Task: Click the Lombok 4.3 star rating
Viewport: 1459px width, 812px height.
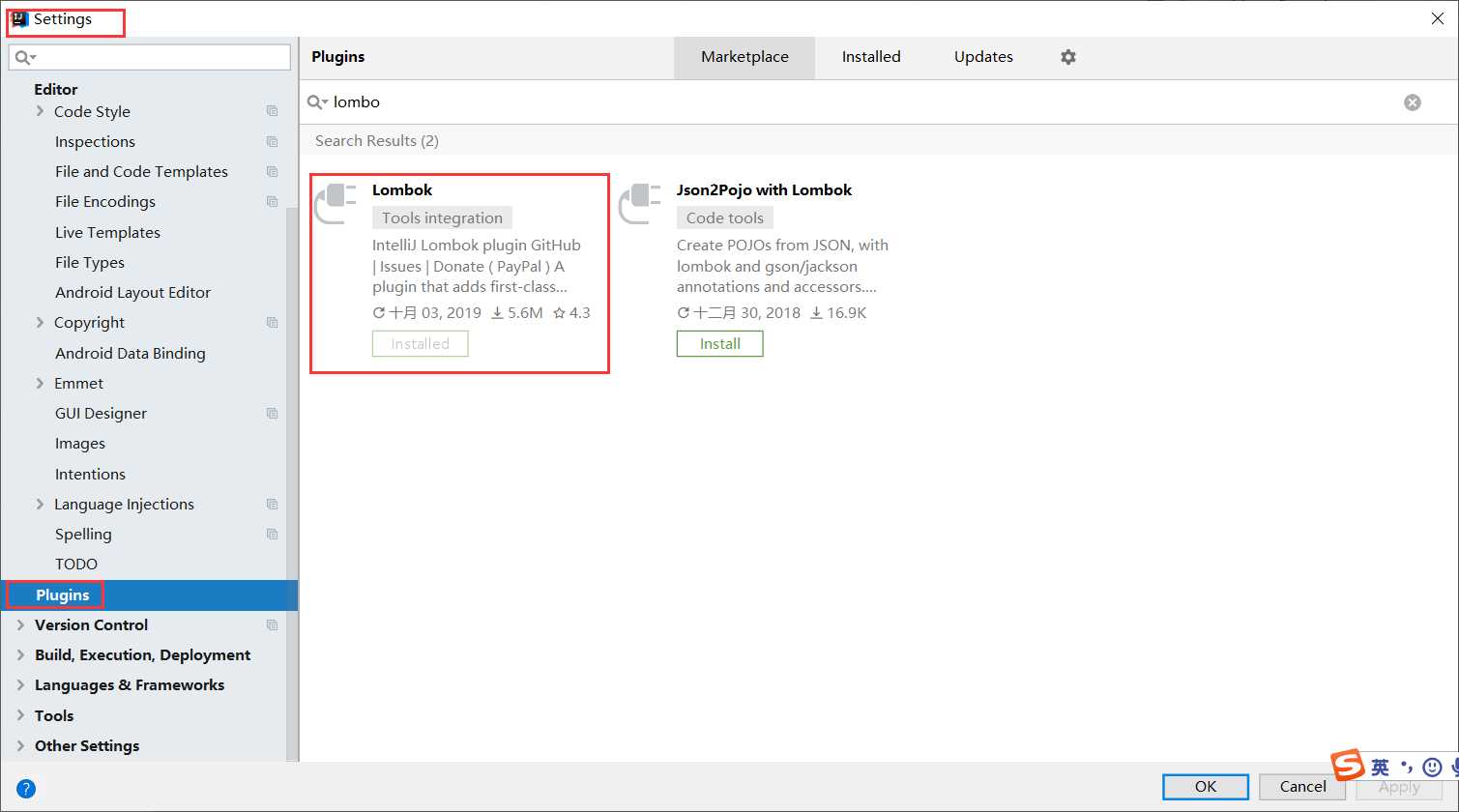Action: point(571,313)
